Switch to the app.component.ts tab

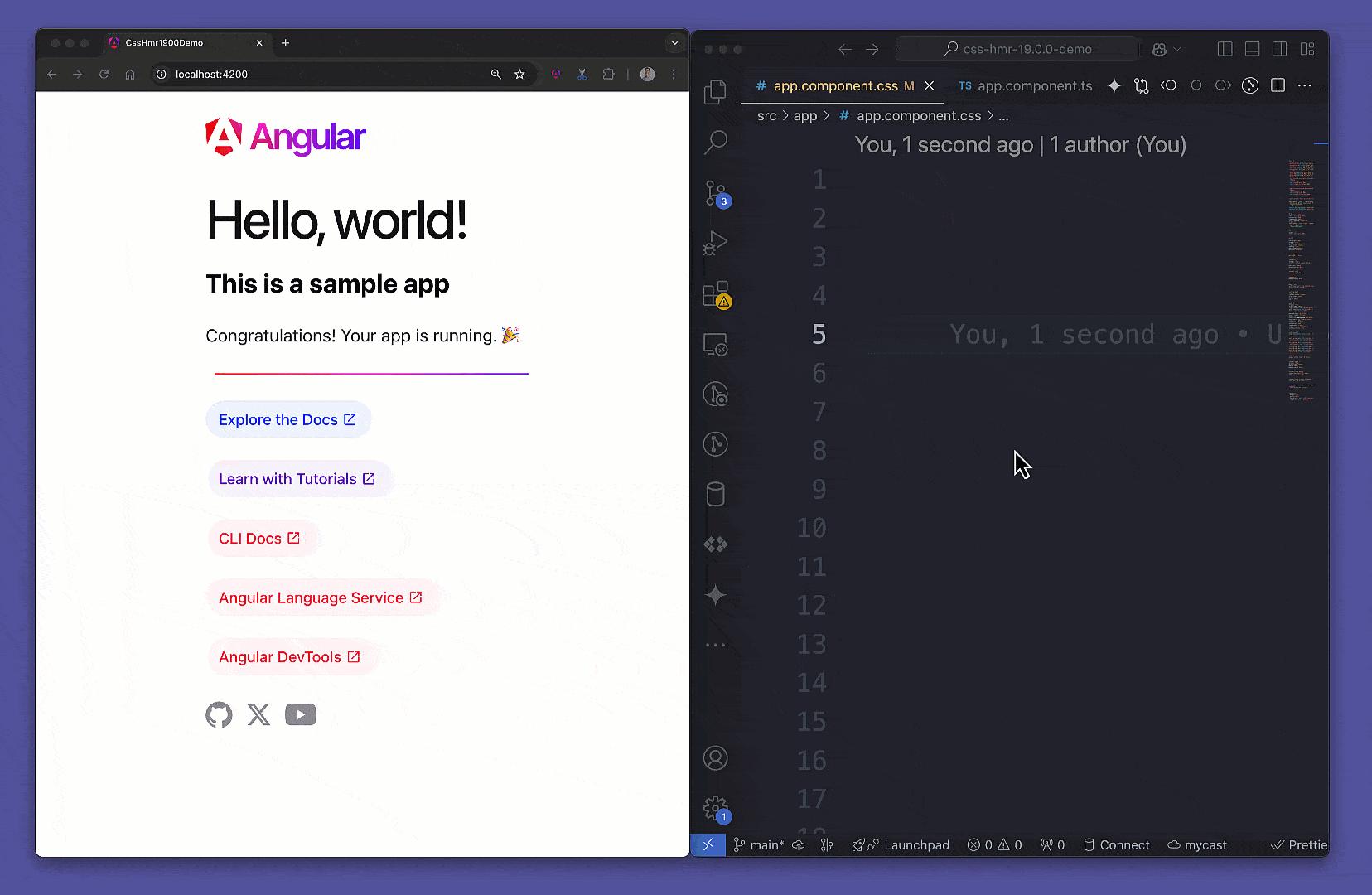click(x=1034, y=85)
